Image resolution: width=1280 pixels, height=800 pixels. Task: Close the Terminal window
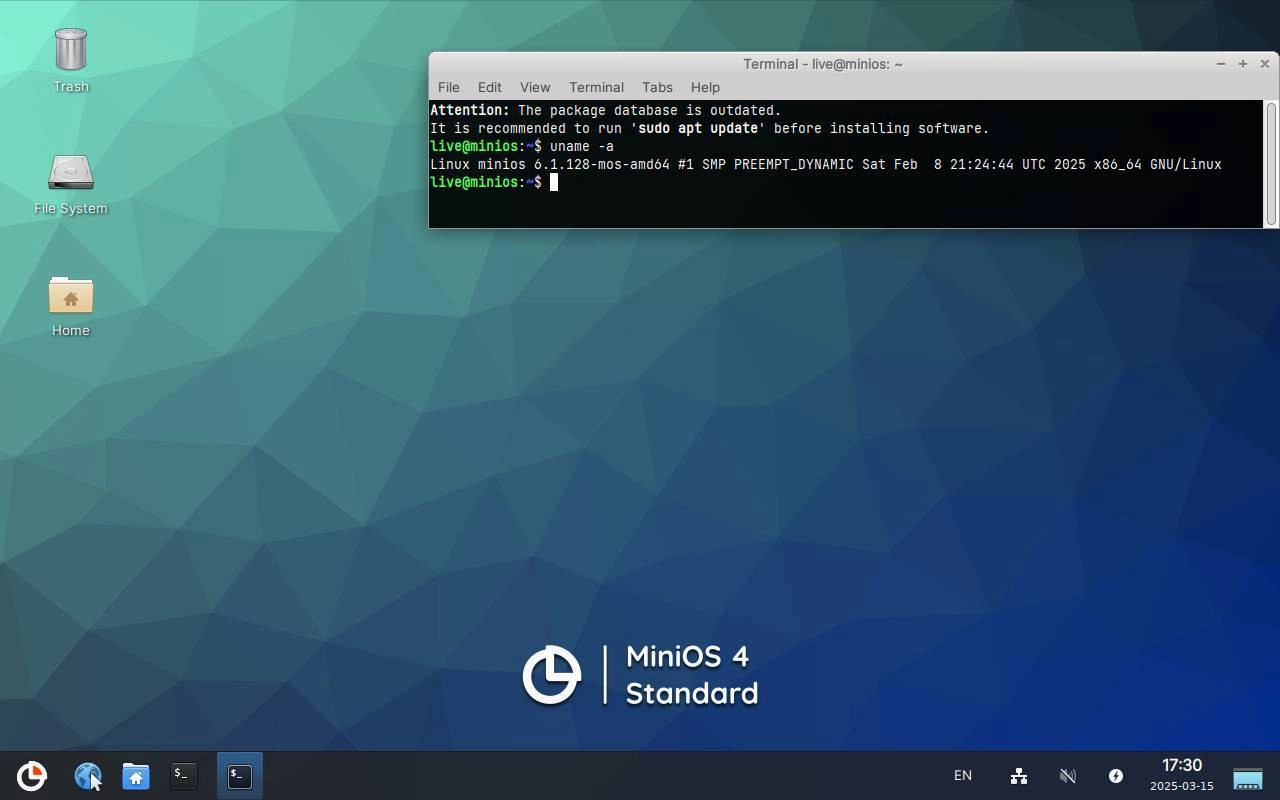[1265, 64]
